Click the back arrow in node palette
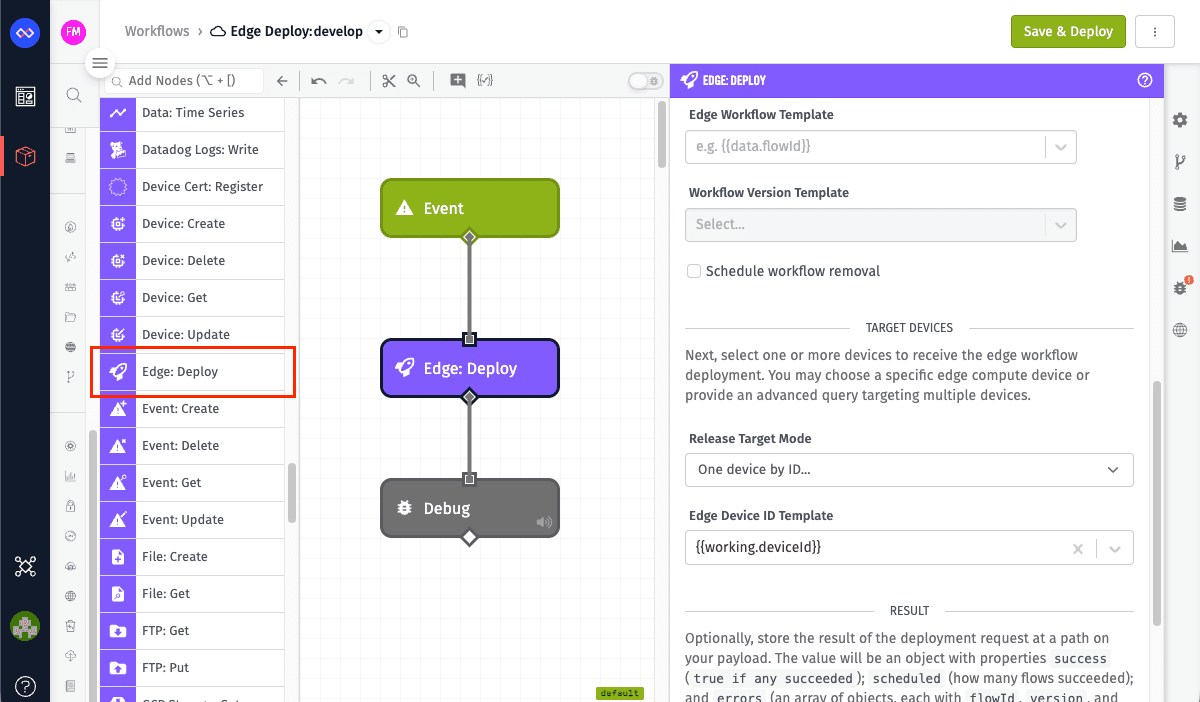 [282, 81]
